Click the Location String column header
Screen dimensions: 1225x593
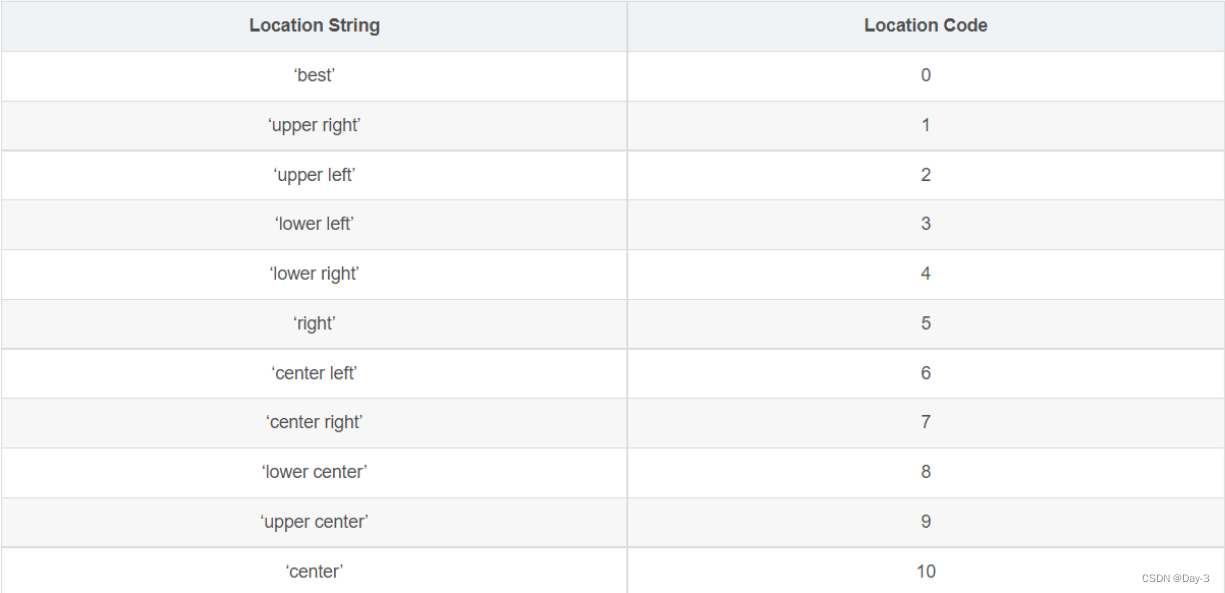(x=314, y=26)
